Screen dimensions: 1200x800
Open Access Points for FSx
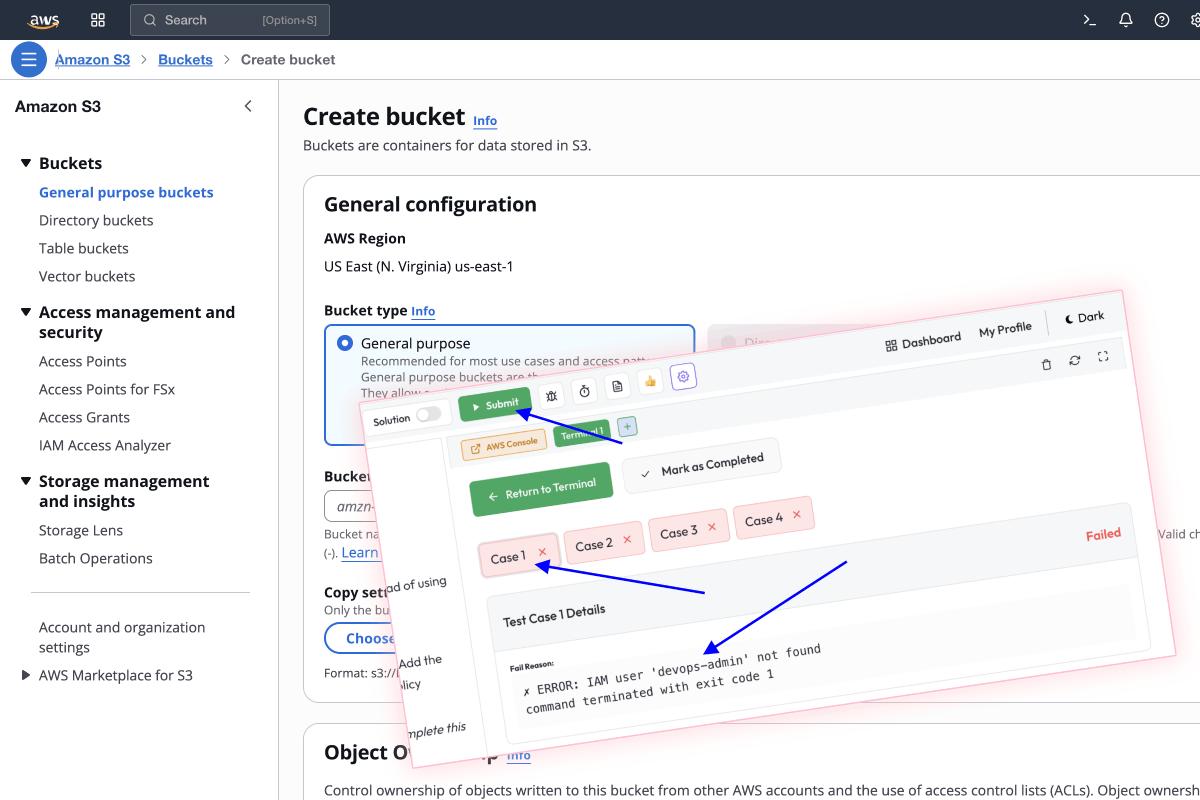click(107, 389)
